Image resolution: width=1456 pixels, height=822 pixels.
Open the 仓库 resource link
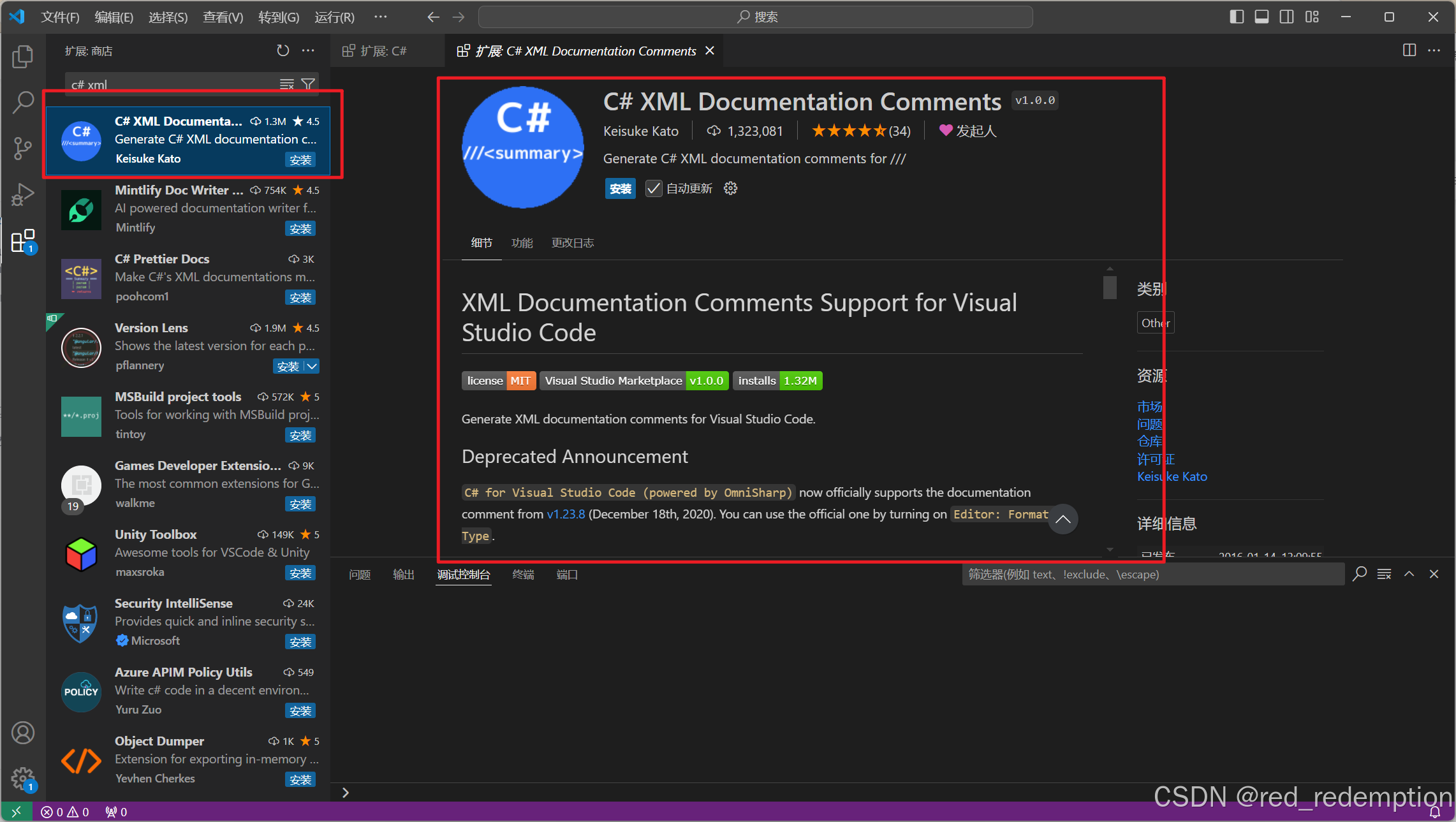1150,441
